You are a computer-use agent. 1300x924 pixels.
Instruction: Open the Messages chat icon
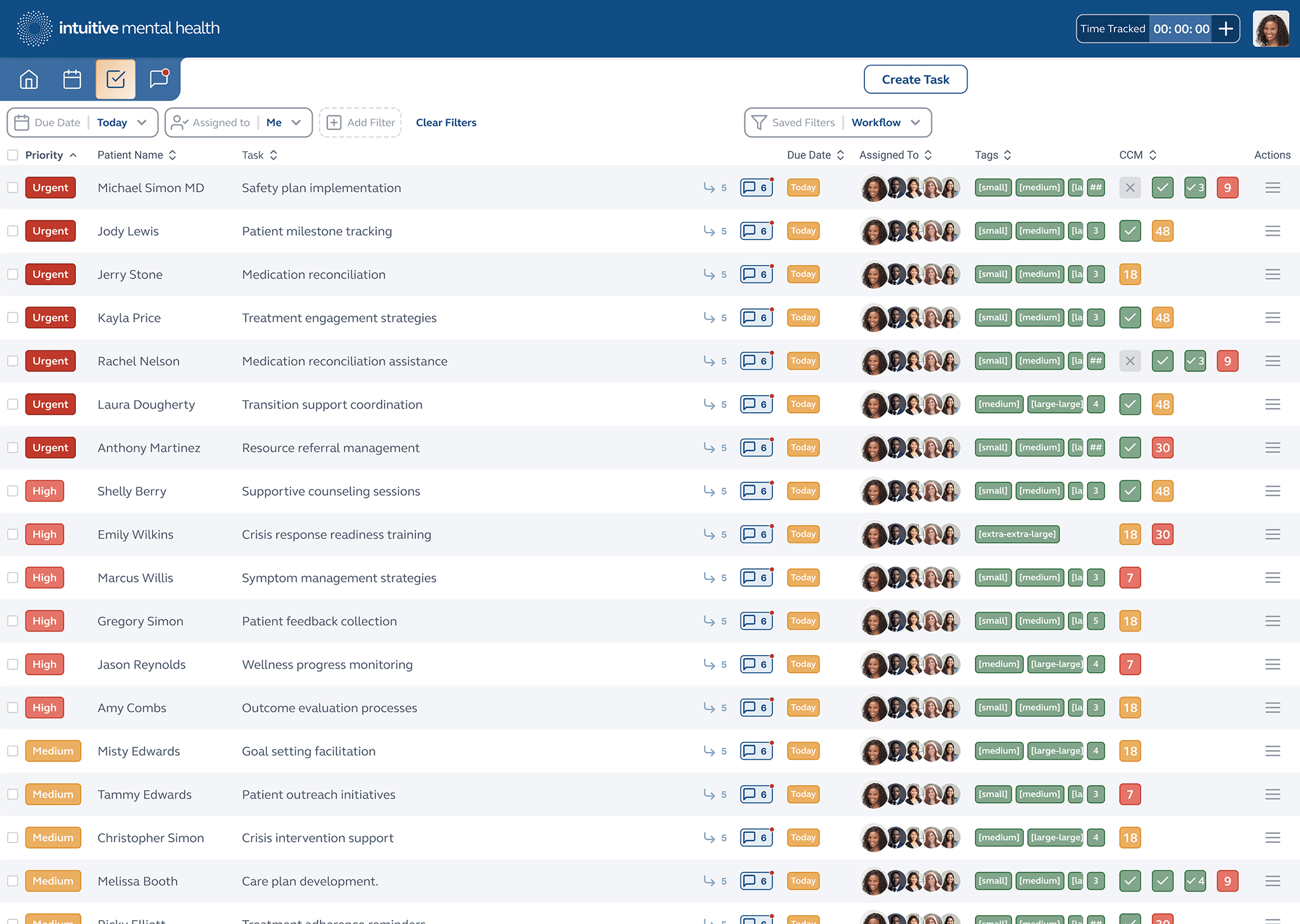pyautogui.click(x=159, y=79)
